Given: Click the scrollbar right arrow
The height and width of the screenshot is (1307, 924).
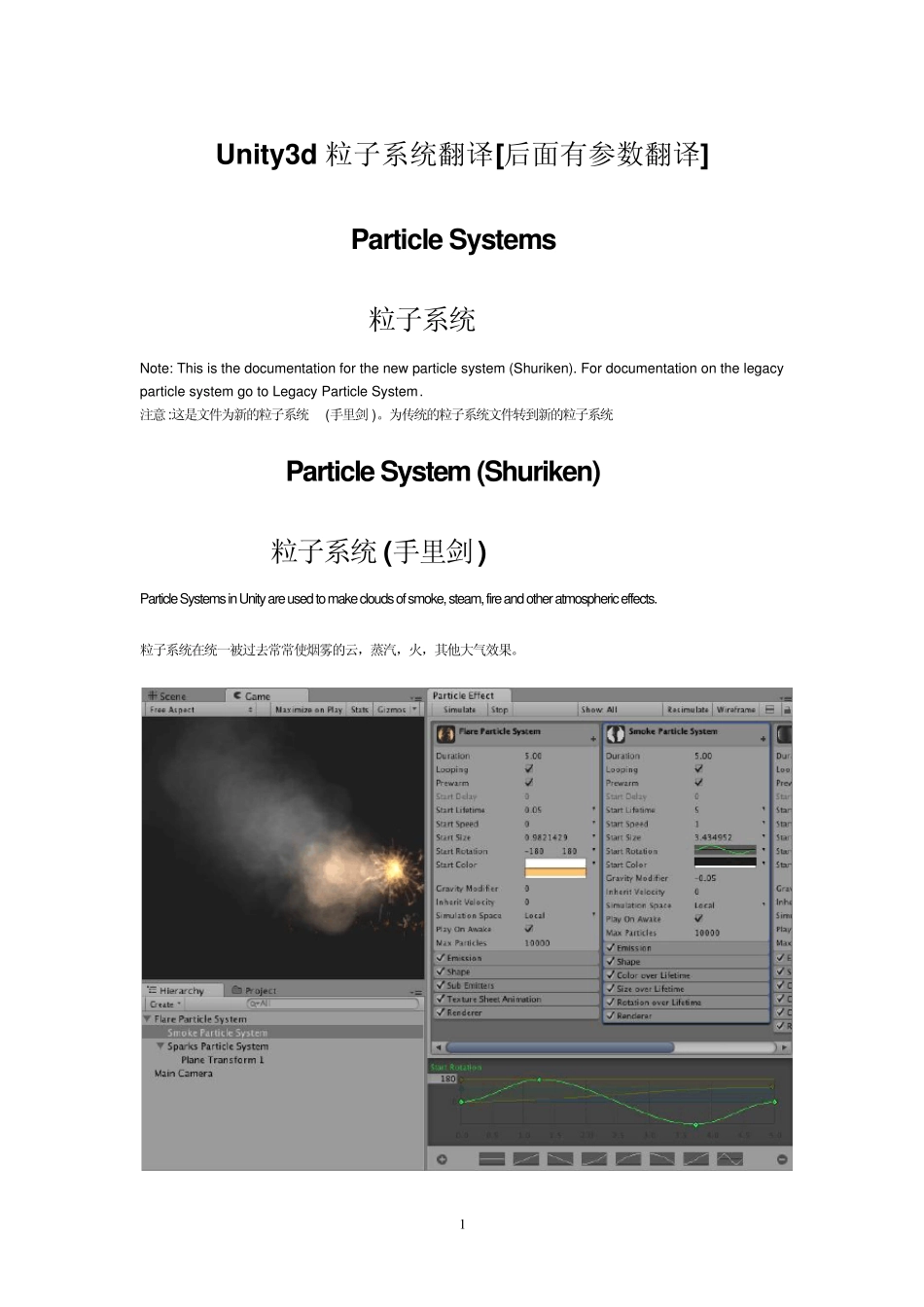Looking at the screenshot, I should click(x=785, y=1047).
